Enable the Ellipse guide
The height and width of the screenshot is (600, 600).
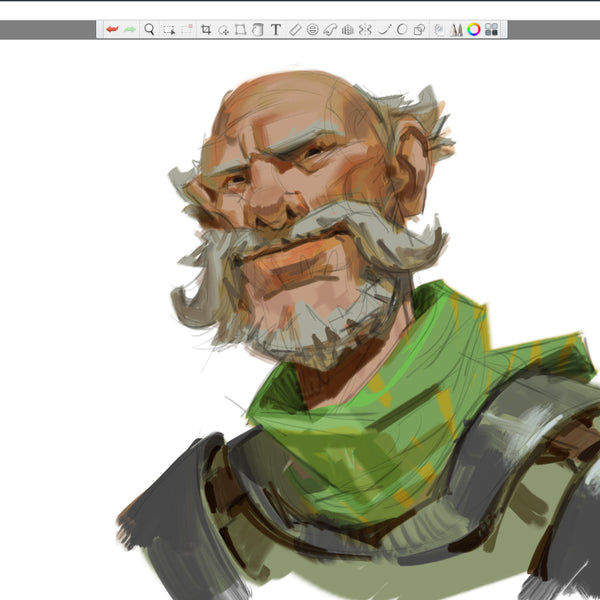click(312, 30)
